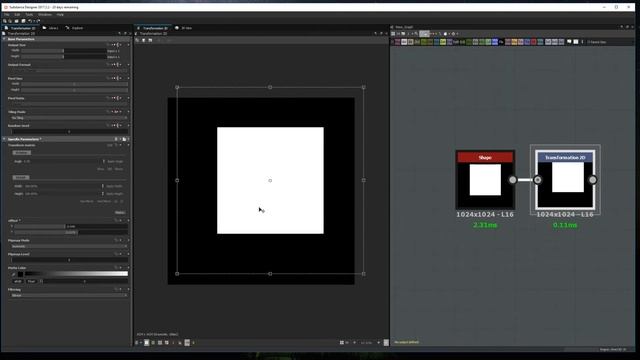The width and height of the screenshot is (640, 360).
Task: Click the Angle stepper icon beside Apply Angle
Action: [x=104, y=161]
